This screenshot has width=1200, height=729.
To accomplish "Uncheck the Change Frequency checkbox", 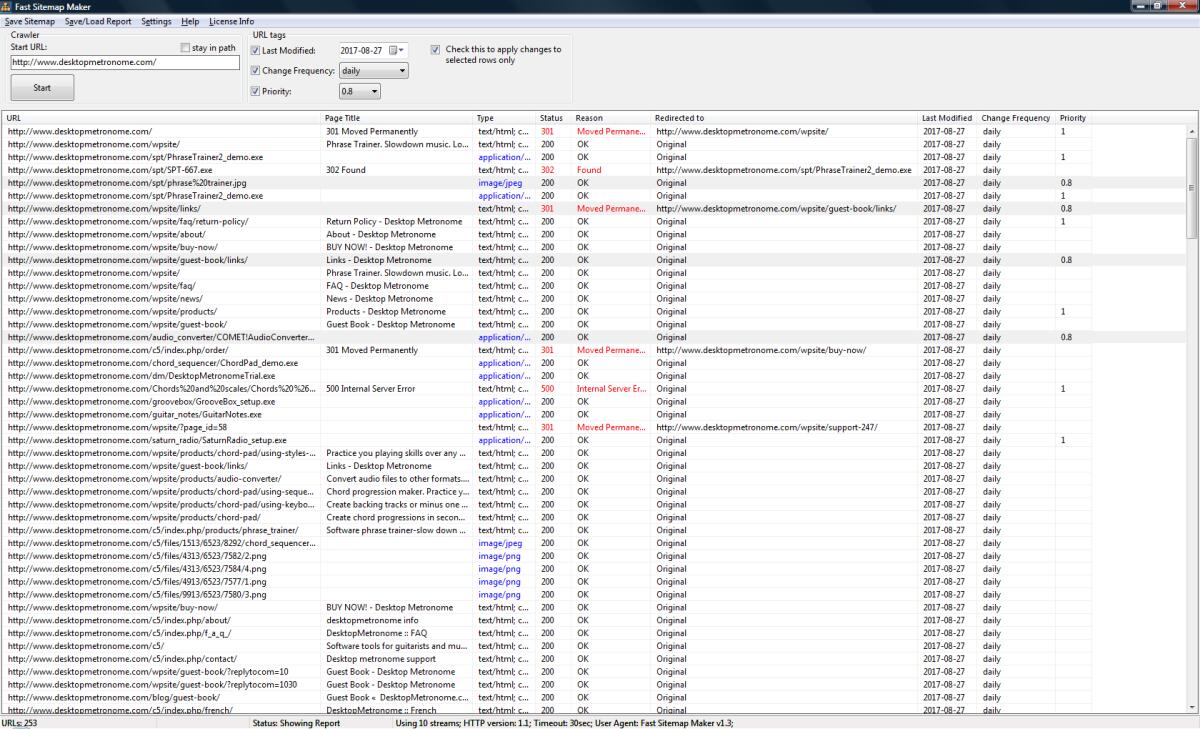I will (x=255, y=70).
